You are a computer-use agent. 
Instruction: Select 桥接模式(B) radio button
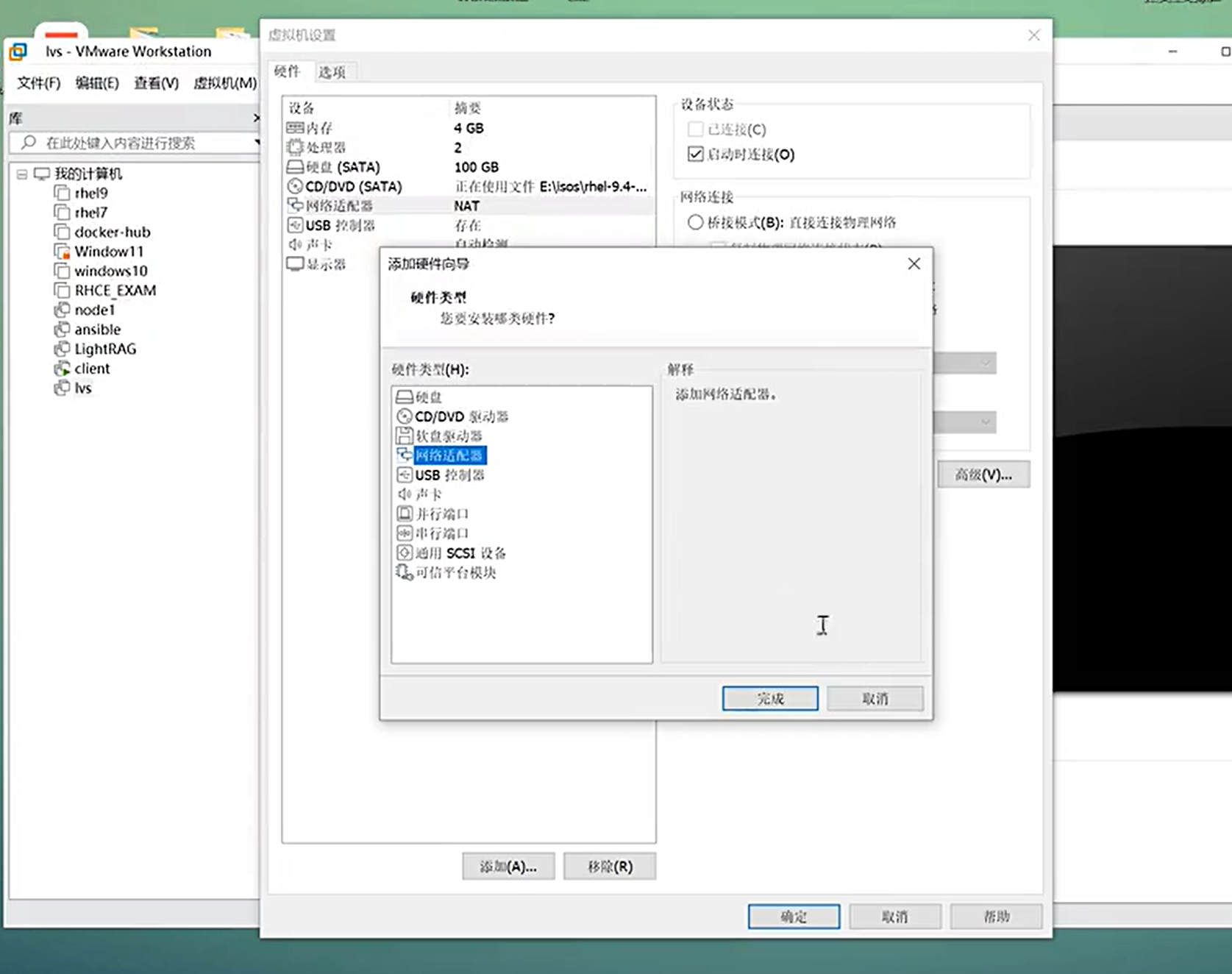(695, 222)
